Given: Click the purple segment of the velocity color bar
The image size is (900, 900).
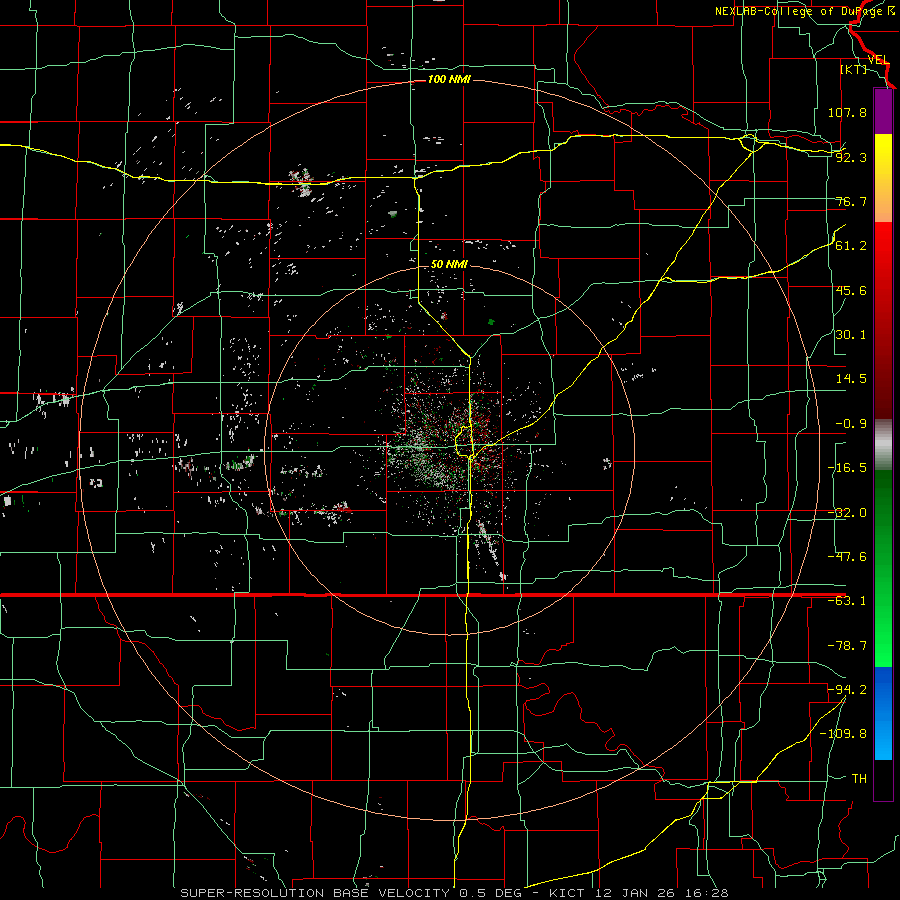Looking at the screenshot, I should 883,112.
